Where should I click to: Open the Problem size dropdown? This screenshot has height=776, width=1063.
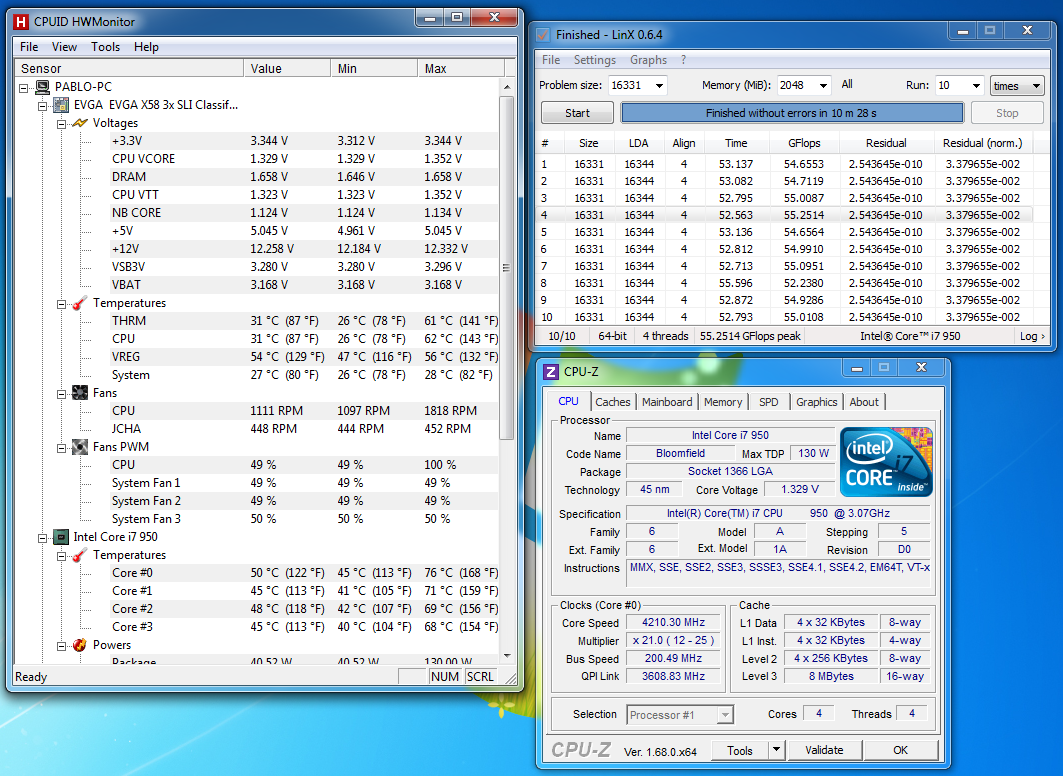coord(659,85)
